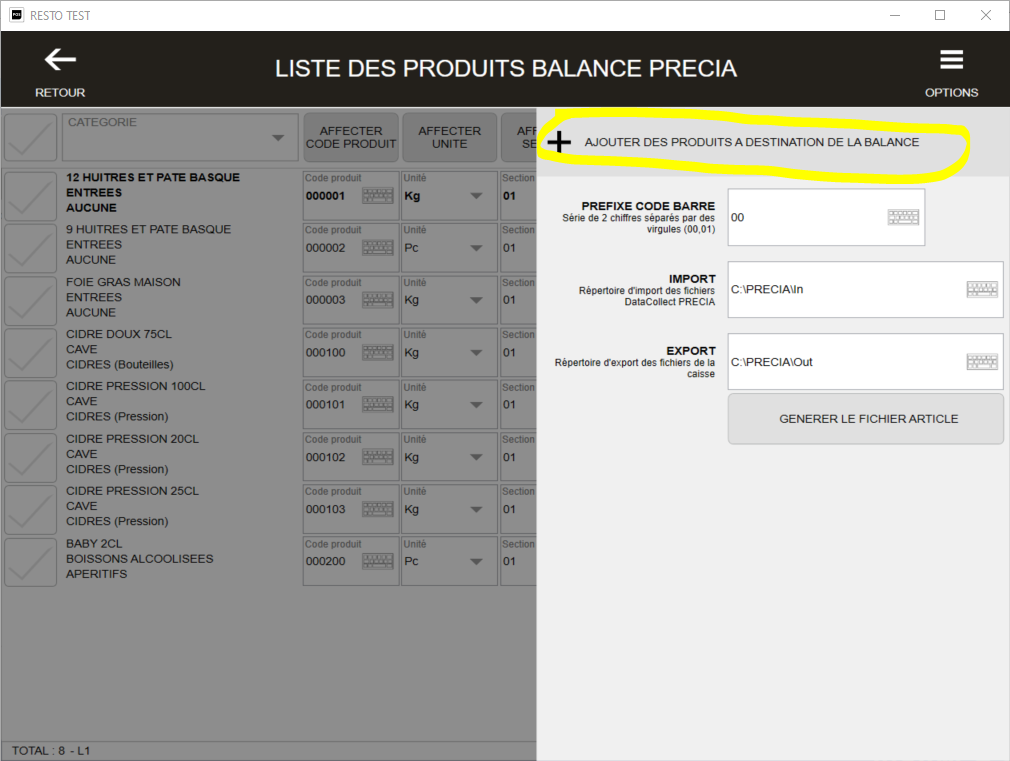Check CIDRE PRESSION 20CL row
1010x761 pixels.
click(30, 457)
